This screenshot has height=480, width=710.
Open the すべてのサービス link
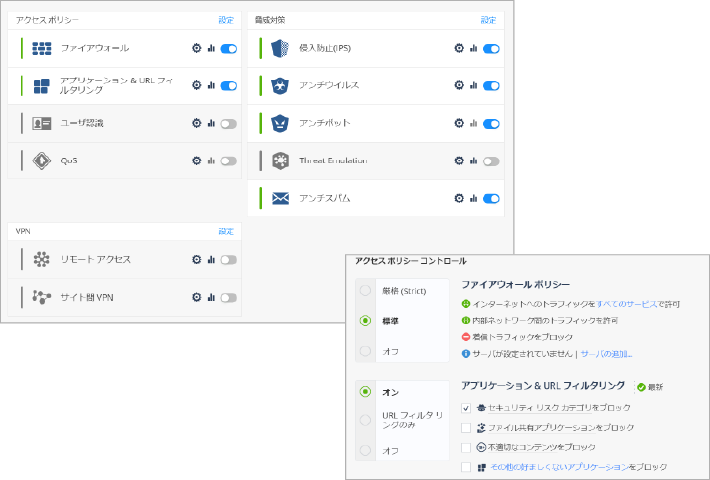(626, 302)
